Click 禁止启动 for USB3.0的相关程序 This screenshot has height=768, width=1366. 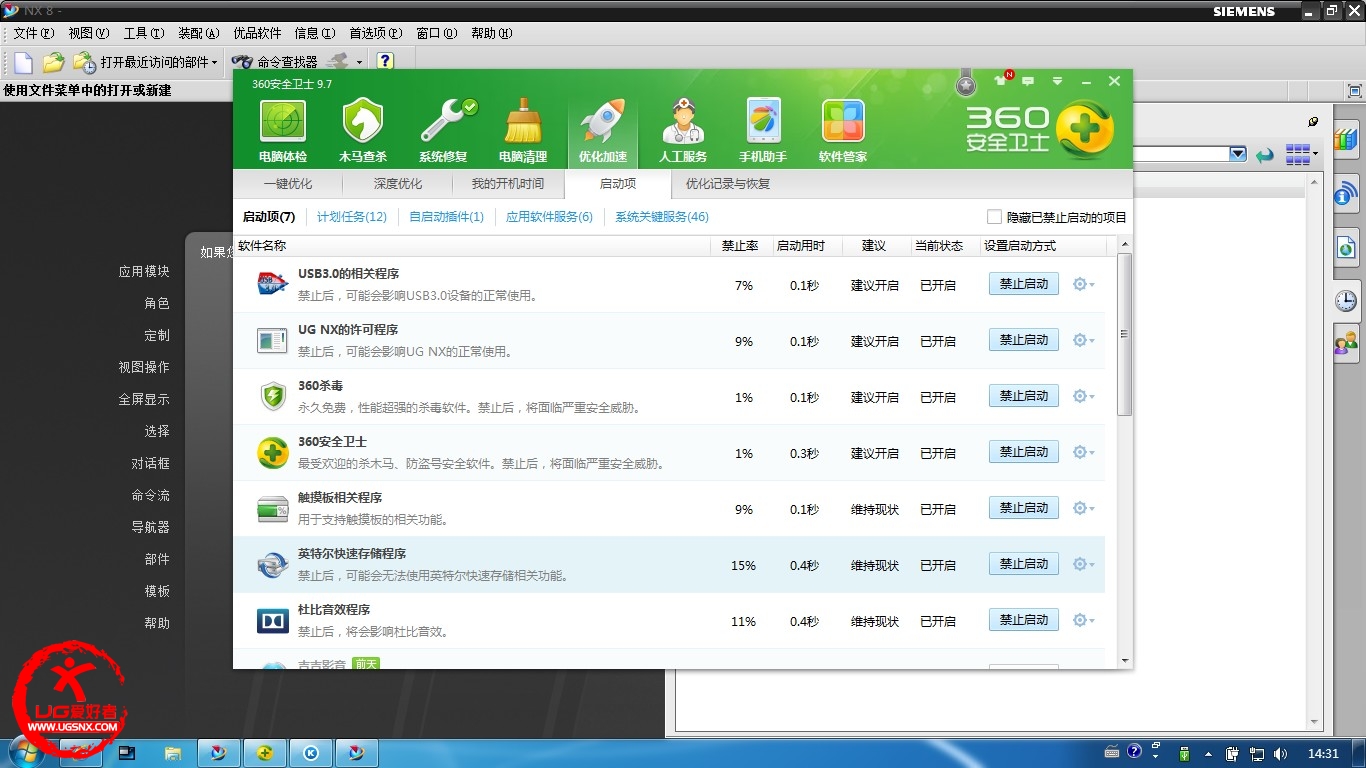click(1024, 284)
